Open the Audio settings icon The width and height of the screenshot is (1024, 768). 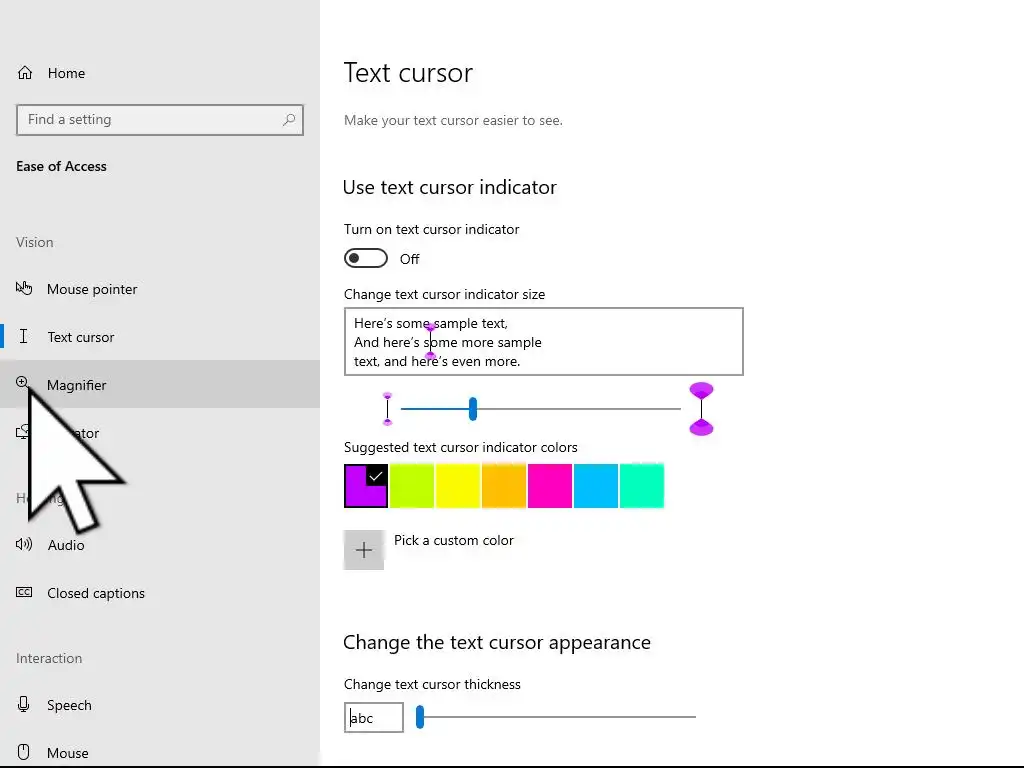24,545
